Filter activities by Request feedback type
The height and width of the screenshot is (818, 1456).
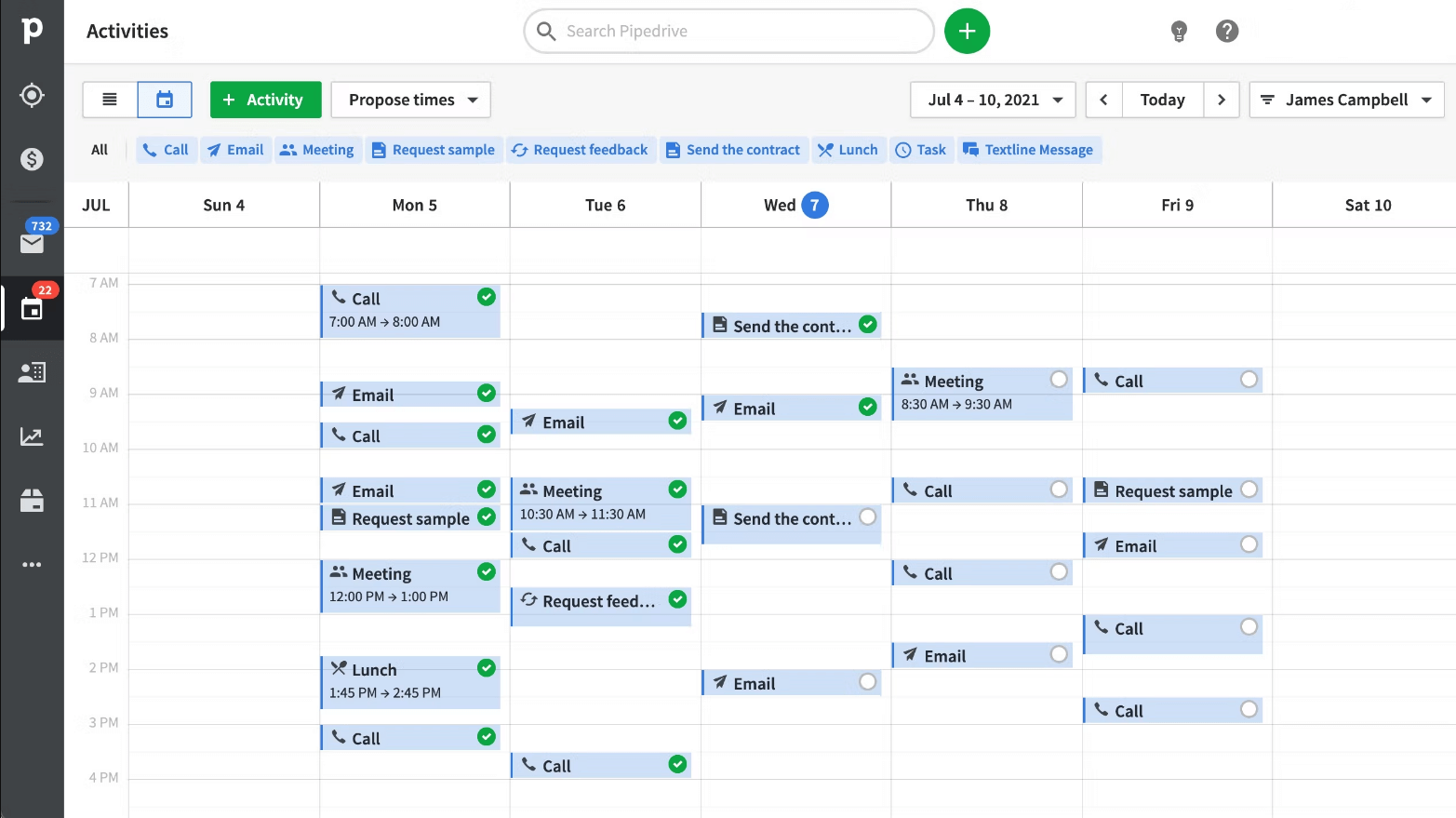[581, 150]
